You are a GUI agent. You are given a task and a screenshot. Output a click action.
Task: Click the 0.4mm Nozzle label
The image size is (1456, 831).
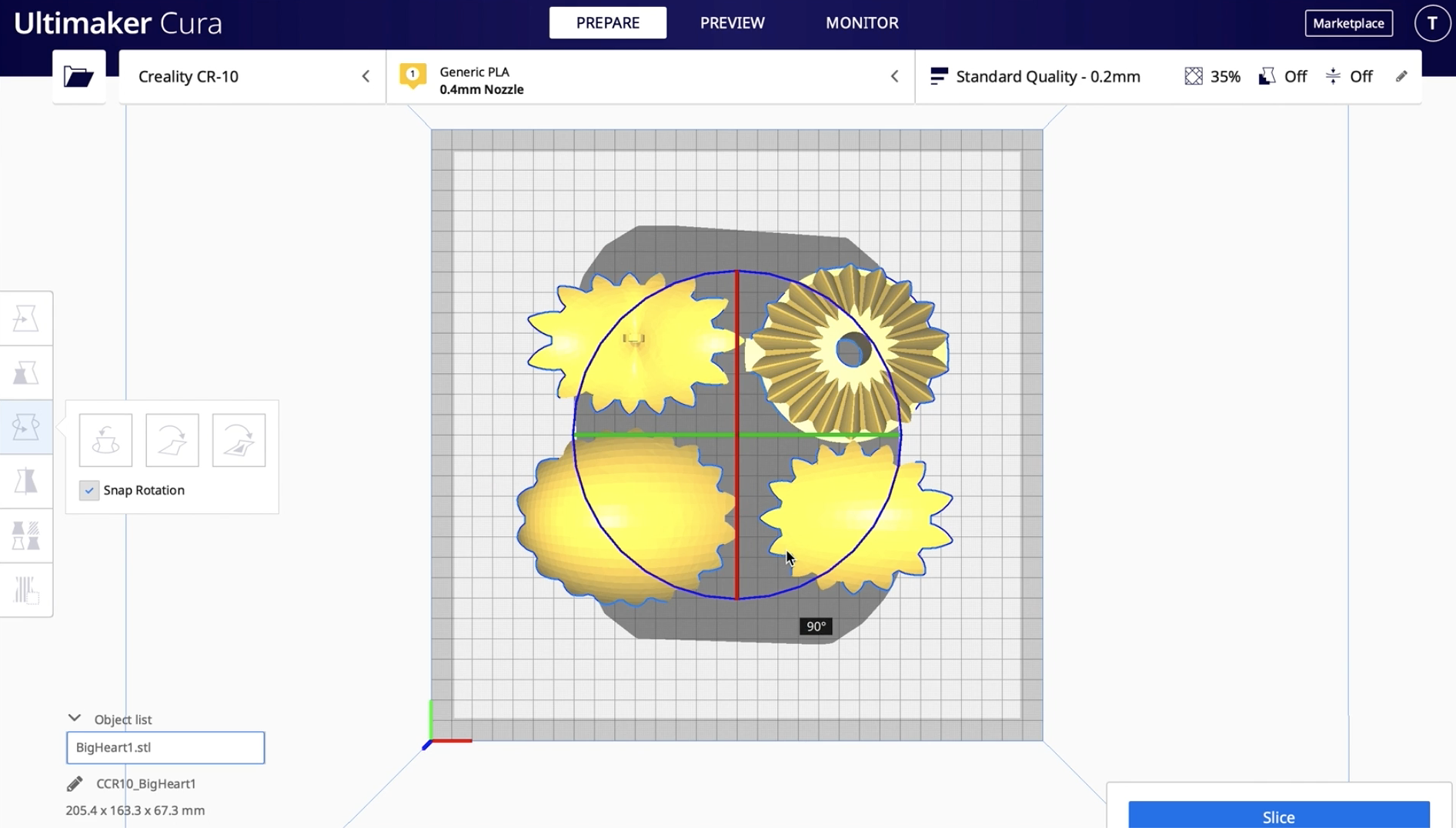[482, 89]
